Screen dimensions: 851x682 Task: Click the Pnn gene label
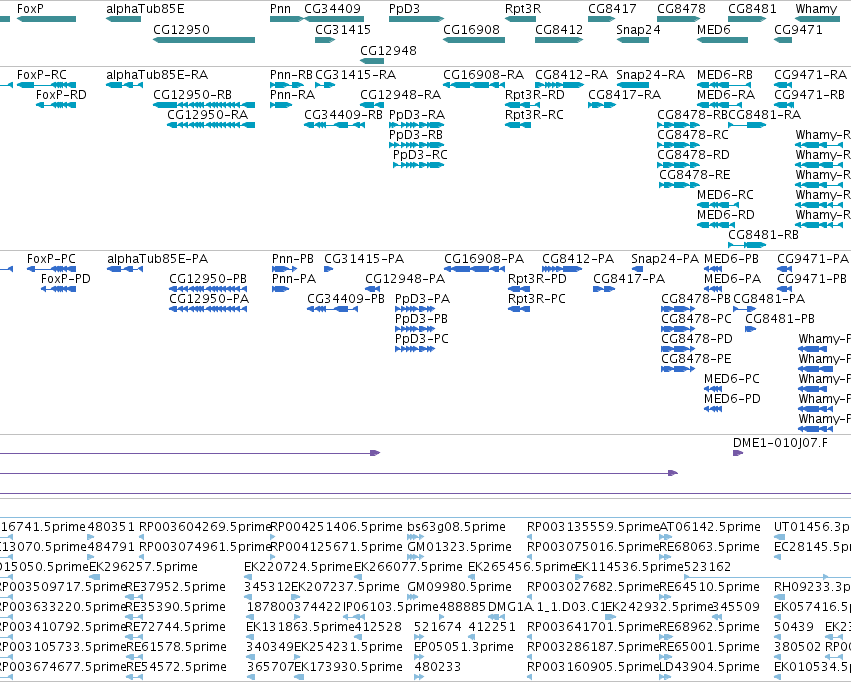(281, 9)
